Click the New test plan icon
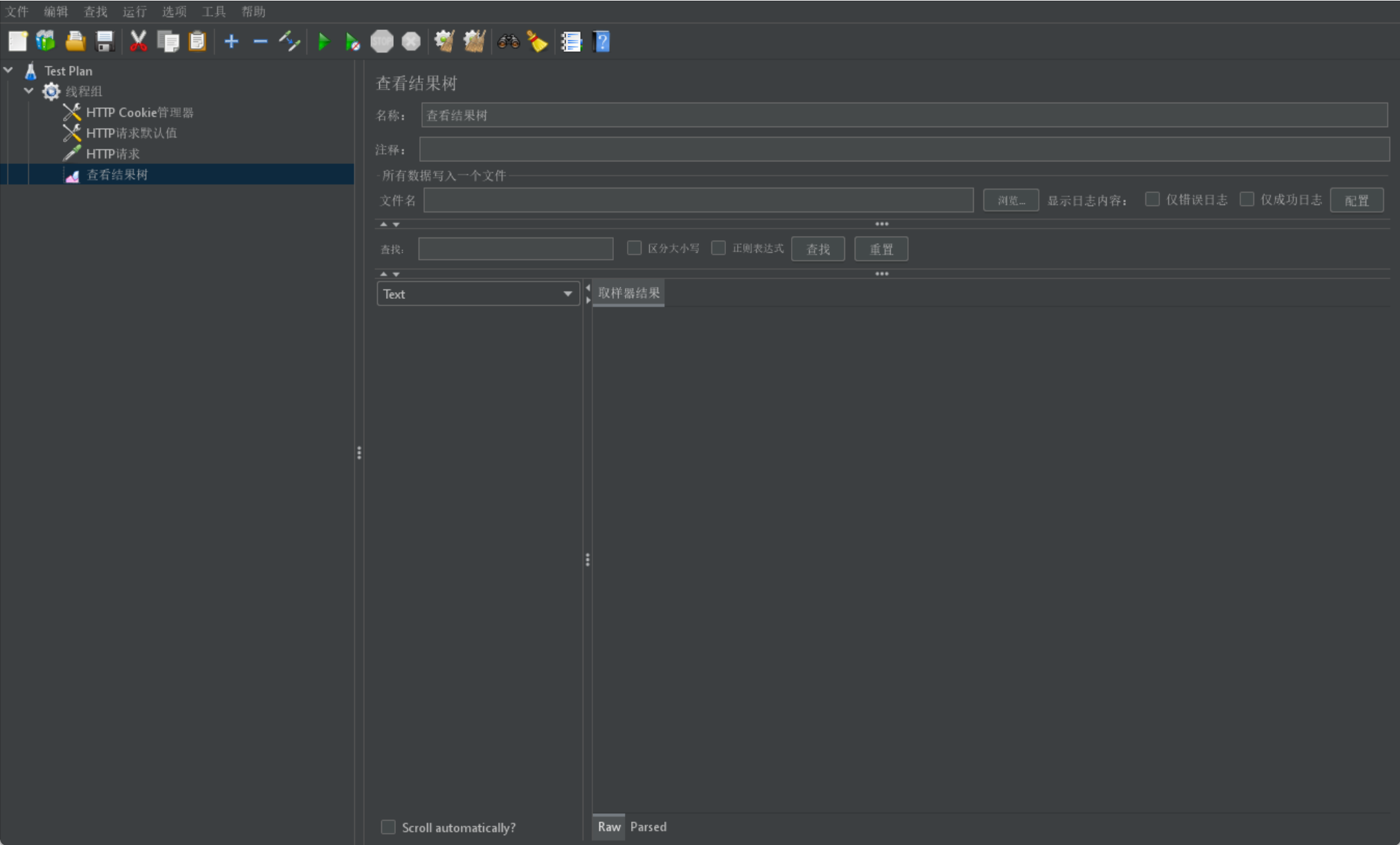Screen dimensions: 1400x845 (17, 41)
